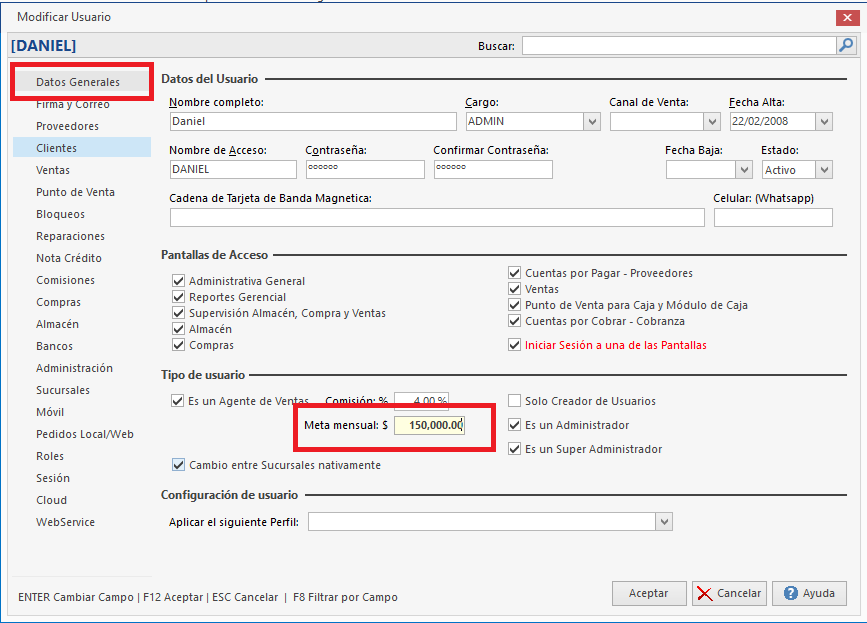Viewport: 867px width, 623px height.
Task: Click the Contraseña field
Action: click(365, 170)
